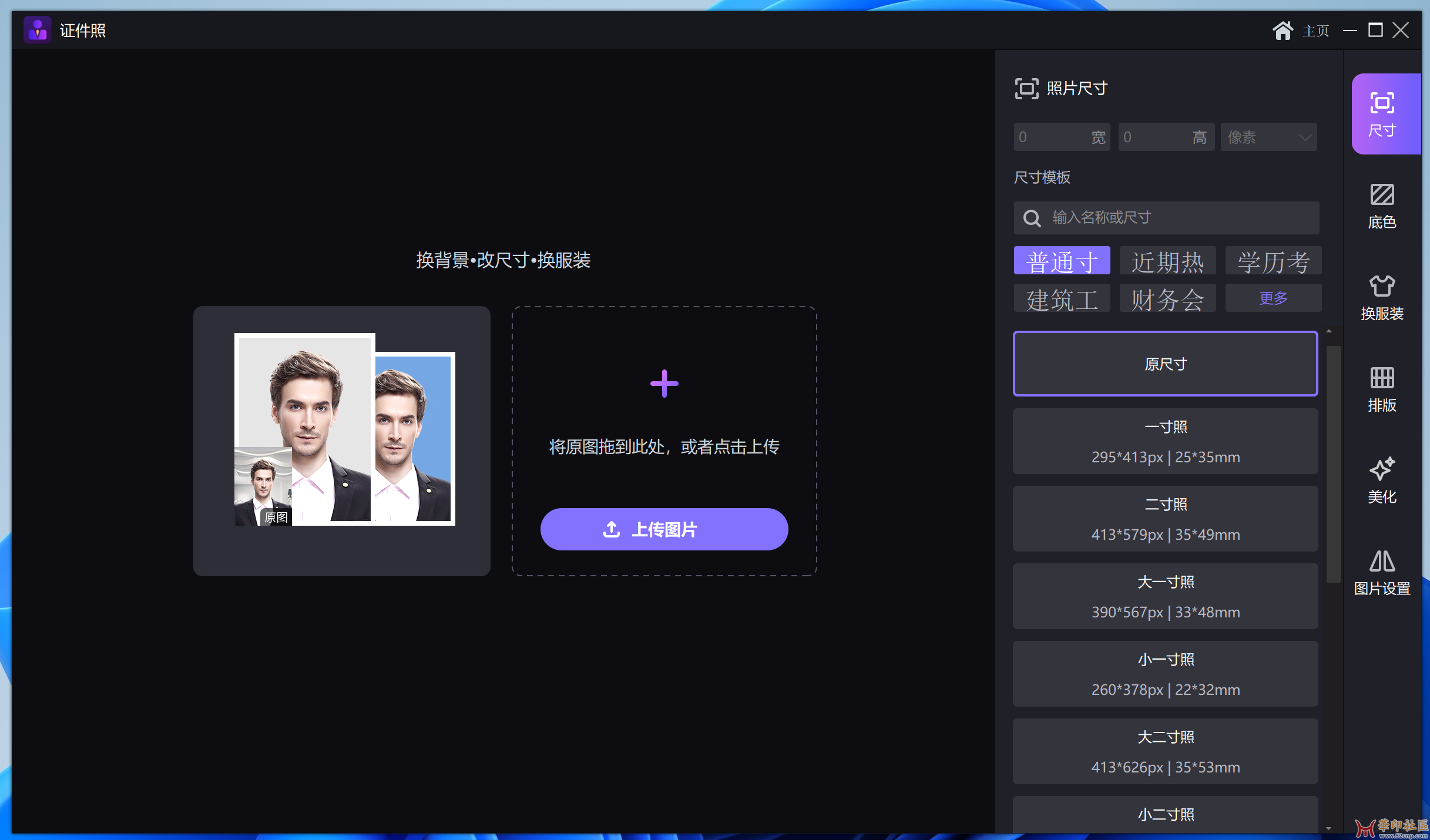Click the home 主页 icon
The image size is (1430, 840).
click(x=1283, y=31)
